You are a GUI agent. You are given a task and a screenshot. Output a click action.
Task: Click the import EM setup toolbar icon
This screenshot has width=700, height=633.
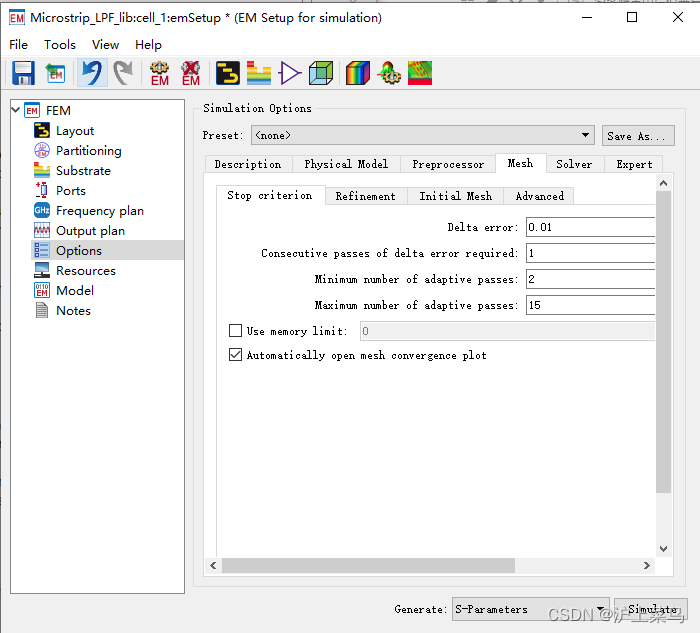tap(55, 73)
